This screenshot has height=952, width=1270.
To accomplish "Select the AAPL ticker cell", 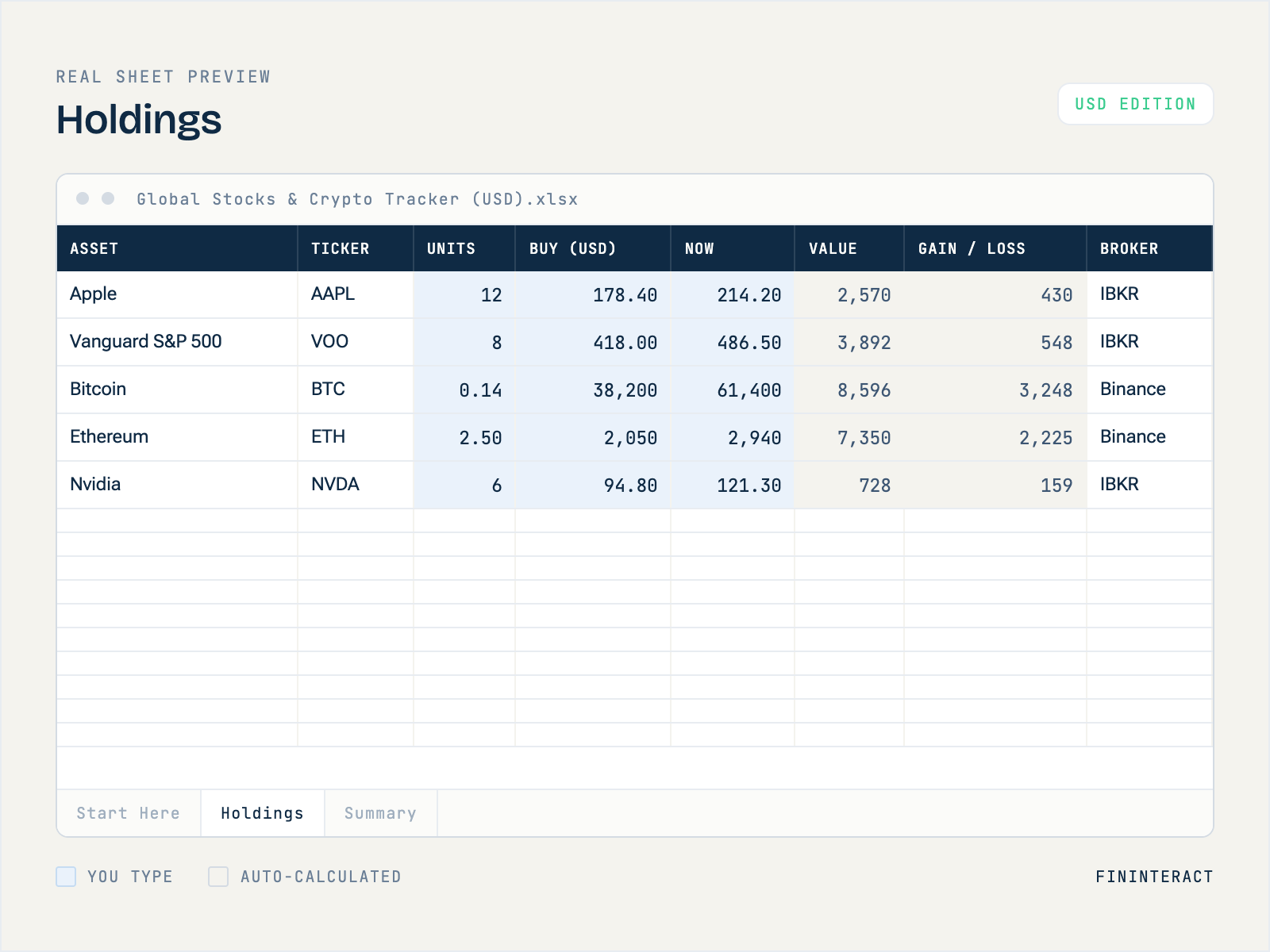I will click(356, 294).
